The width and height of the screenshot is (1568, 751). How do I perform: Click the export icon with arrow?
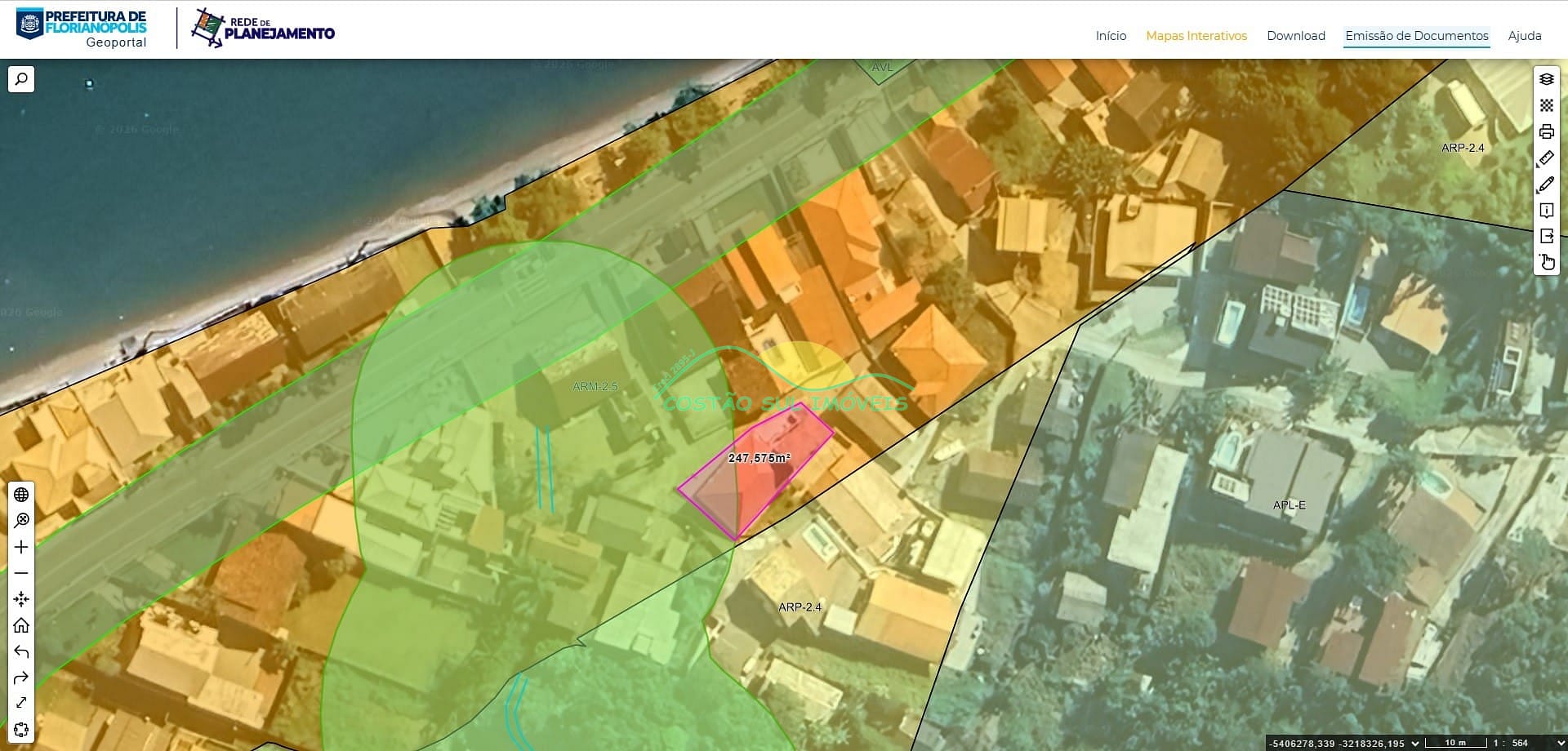[1546, 237]
